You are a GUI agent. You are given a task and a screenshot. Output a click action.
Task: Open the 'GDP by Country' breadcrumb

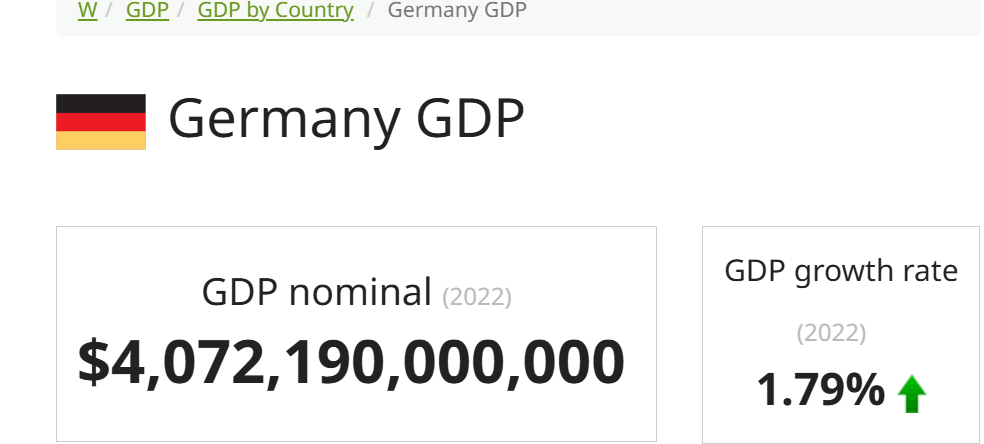click(x=275, y=10)
